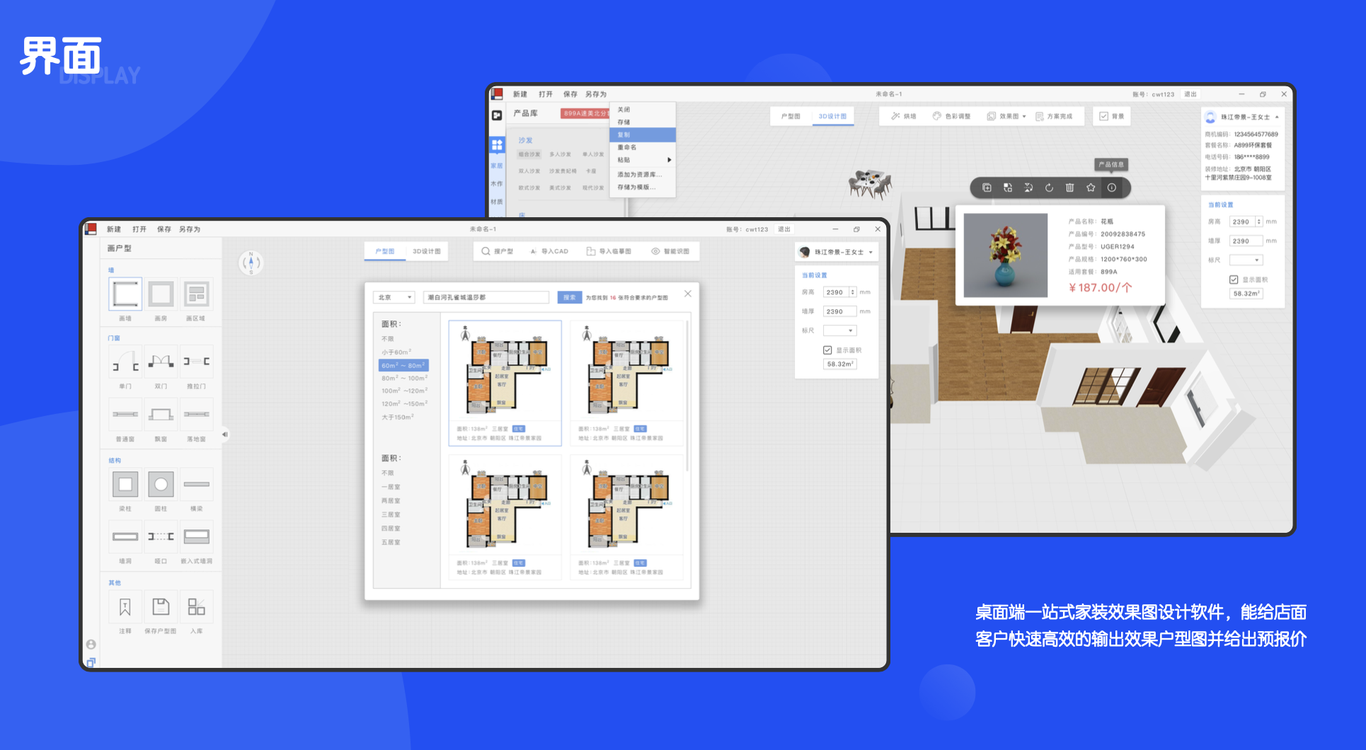
Task: Select the blue-outlined floor plan thumbnail
Action: pyautogui.click(x=505, y=383)
